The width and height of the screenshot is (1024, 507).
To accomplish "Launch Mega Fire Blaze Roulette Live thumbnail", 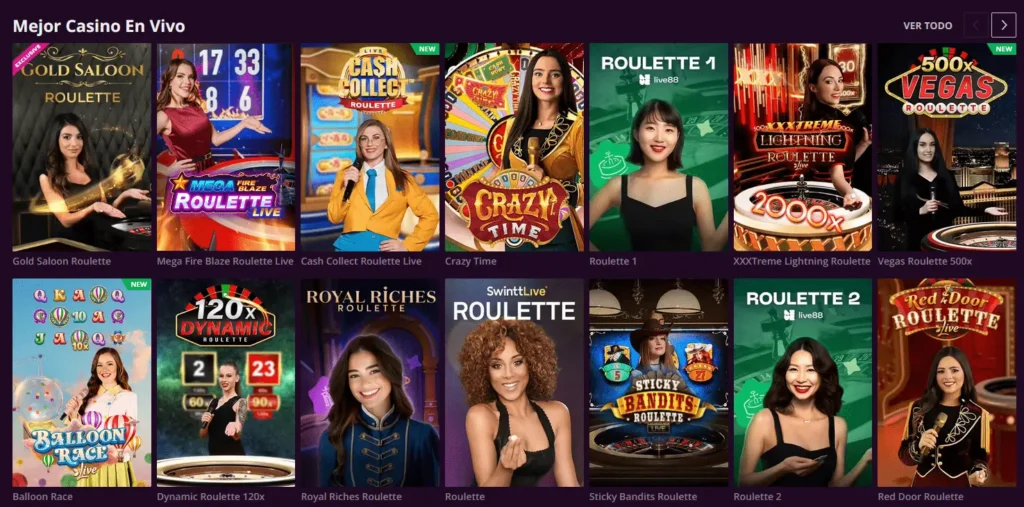I will point(226,147).
